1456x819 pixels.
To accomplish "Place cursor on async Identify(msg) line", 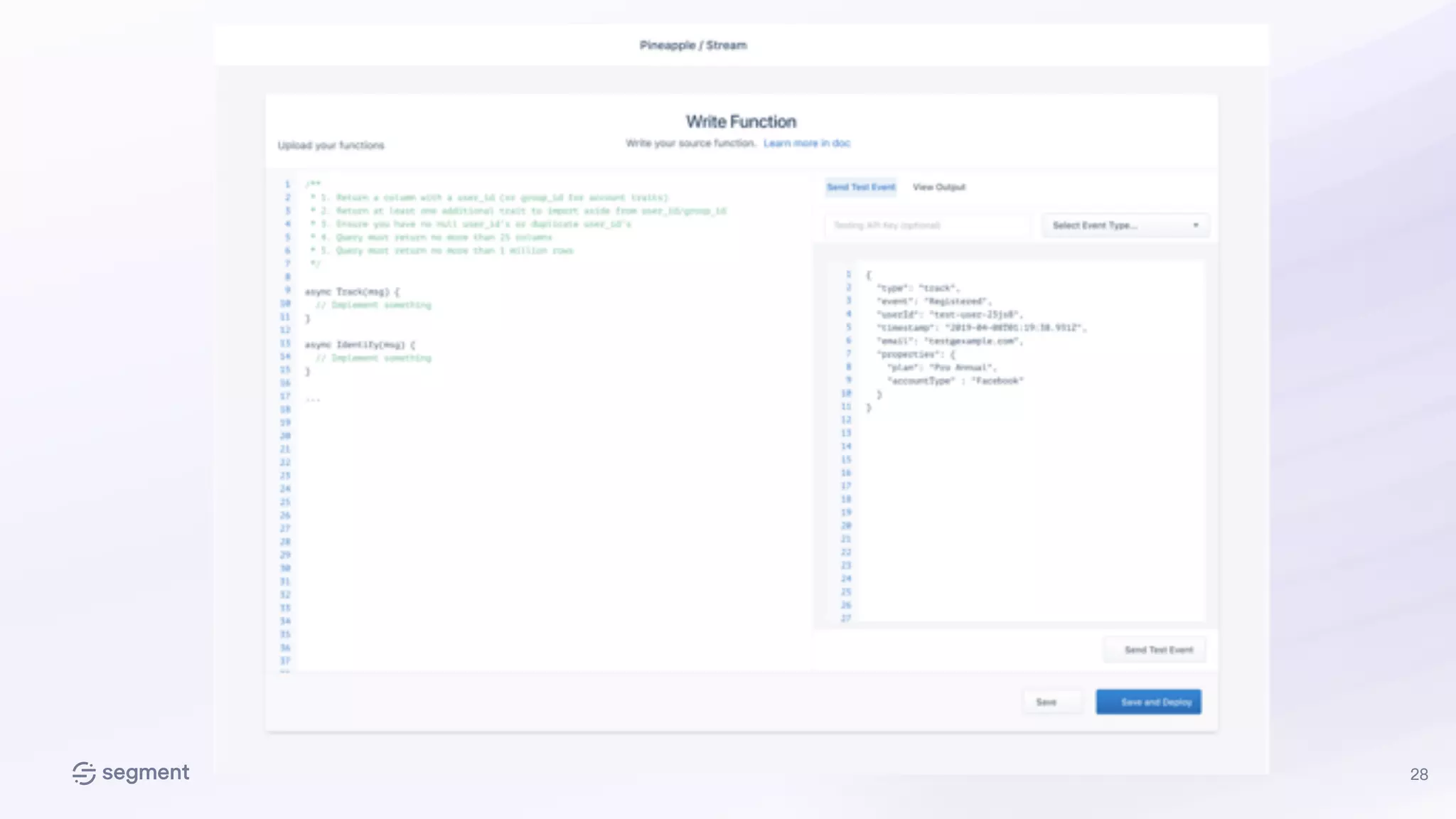I will (360, 345).
